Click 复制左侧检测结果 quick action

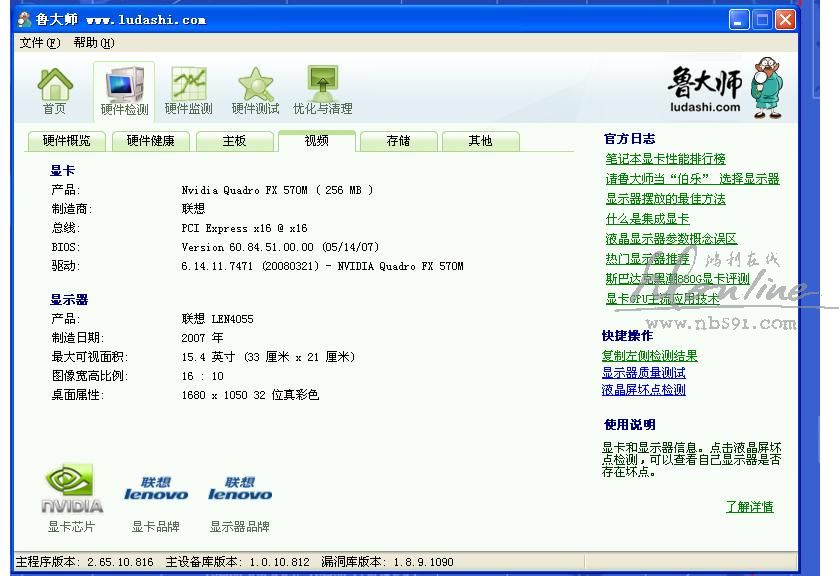(649, 356)
